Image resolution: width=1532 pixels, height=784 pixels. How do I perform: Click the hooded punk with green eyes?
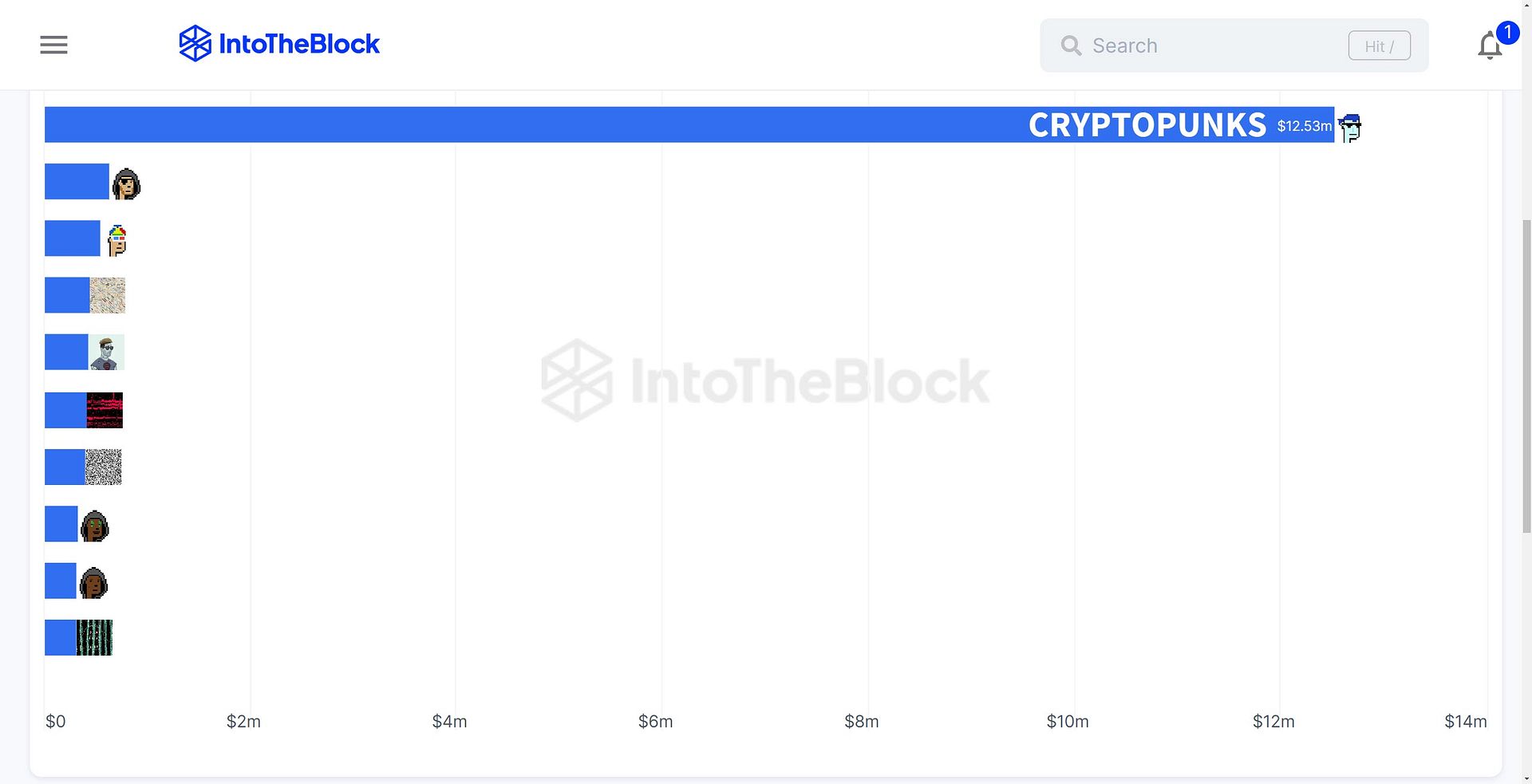(95, 526)
